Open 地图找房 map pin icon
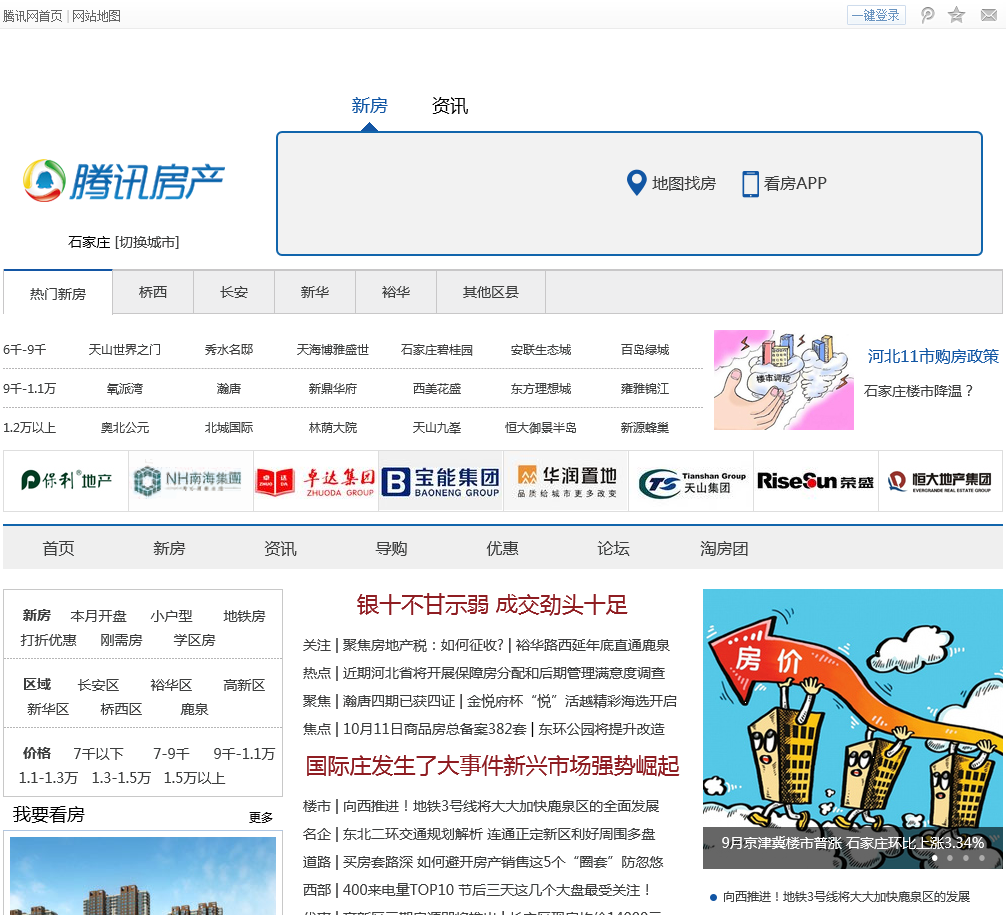 [636, 183]
